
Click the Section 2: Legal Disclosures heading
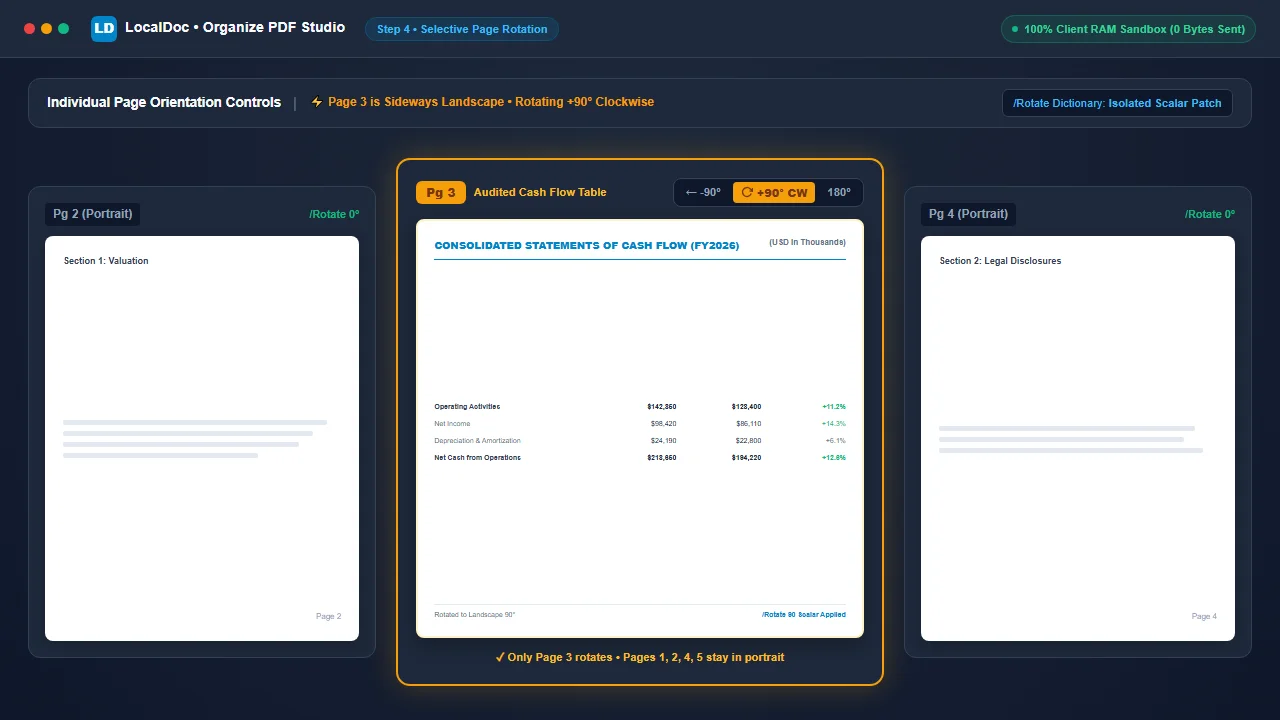[1000, 261]
